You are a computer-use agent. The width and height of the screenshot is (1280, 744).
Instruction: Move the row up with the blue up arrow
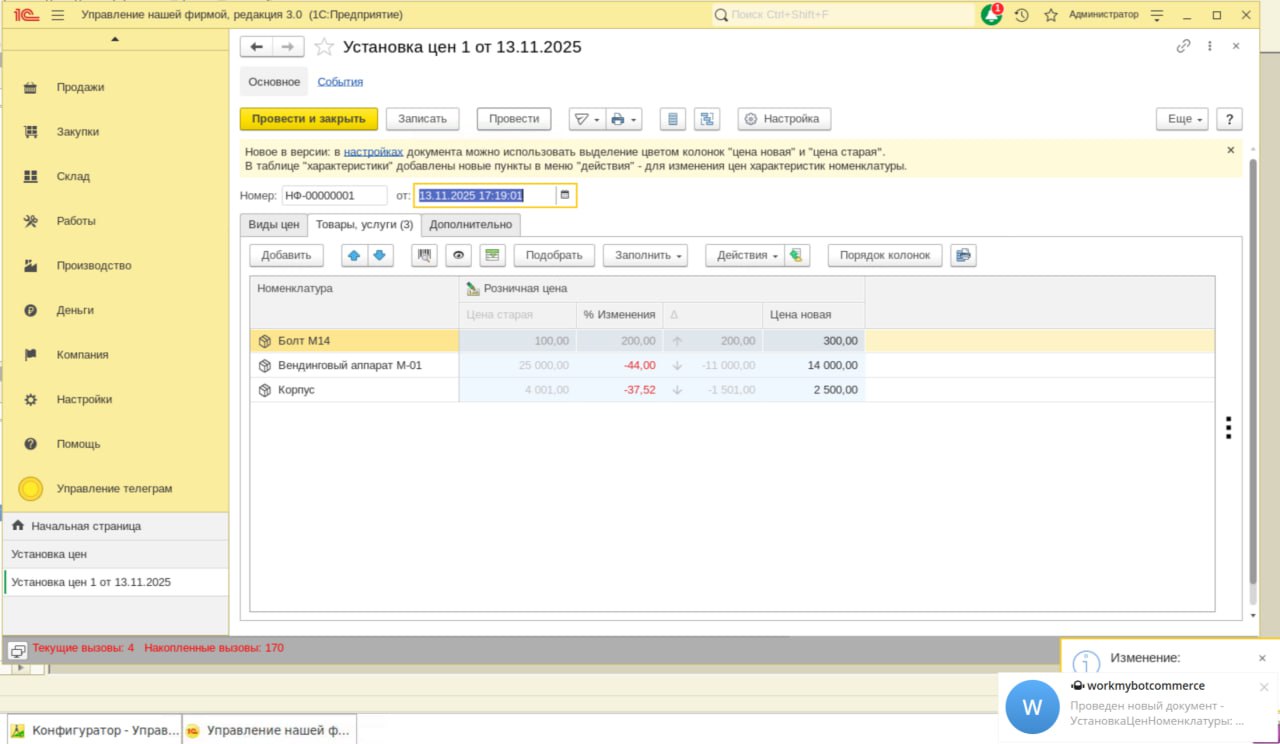click(354, 255)
